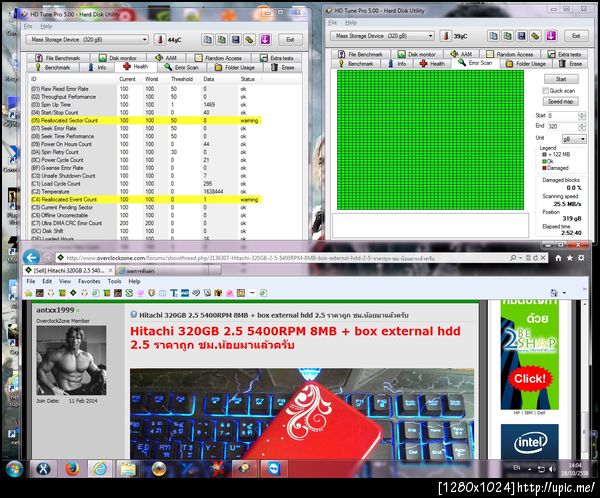Click the volume speaker icon in the system tray
Screen dimensions: 600x498
point(552,469)
